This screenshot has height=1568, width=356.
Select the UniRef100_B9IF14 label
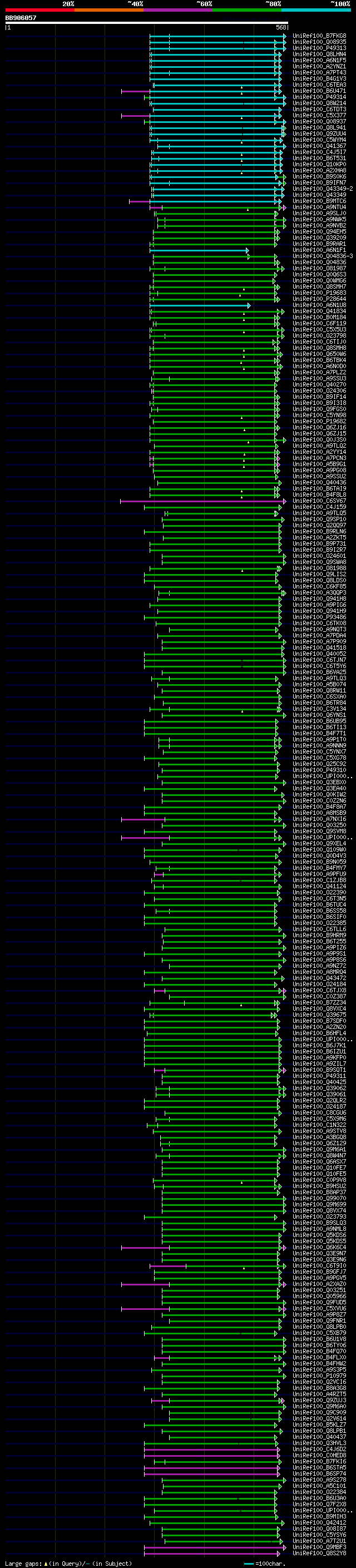(319, 397)
